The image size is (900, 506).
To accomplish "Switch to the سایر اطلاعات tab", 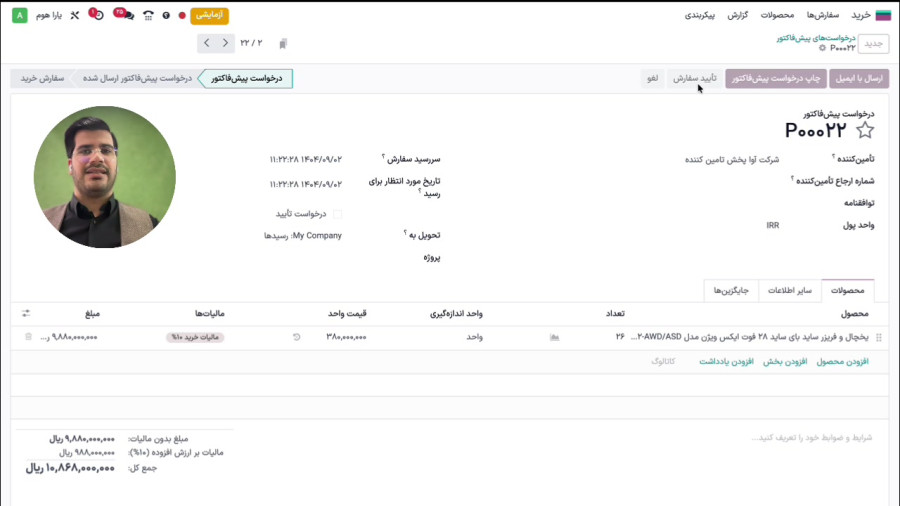I will [789, 291].
